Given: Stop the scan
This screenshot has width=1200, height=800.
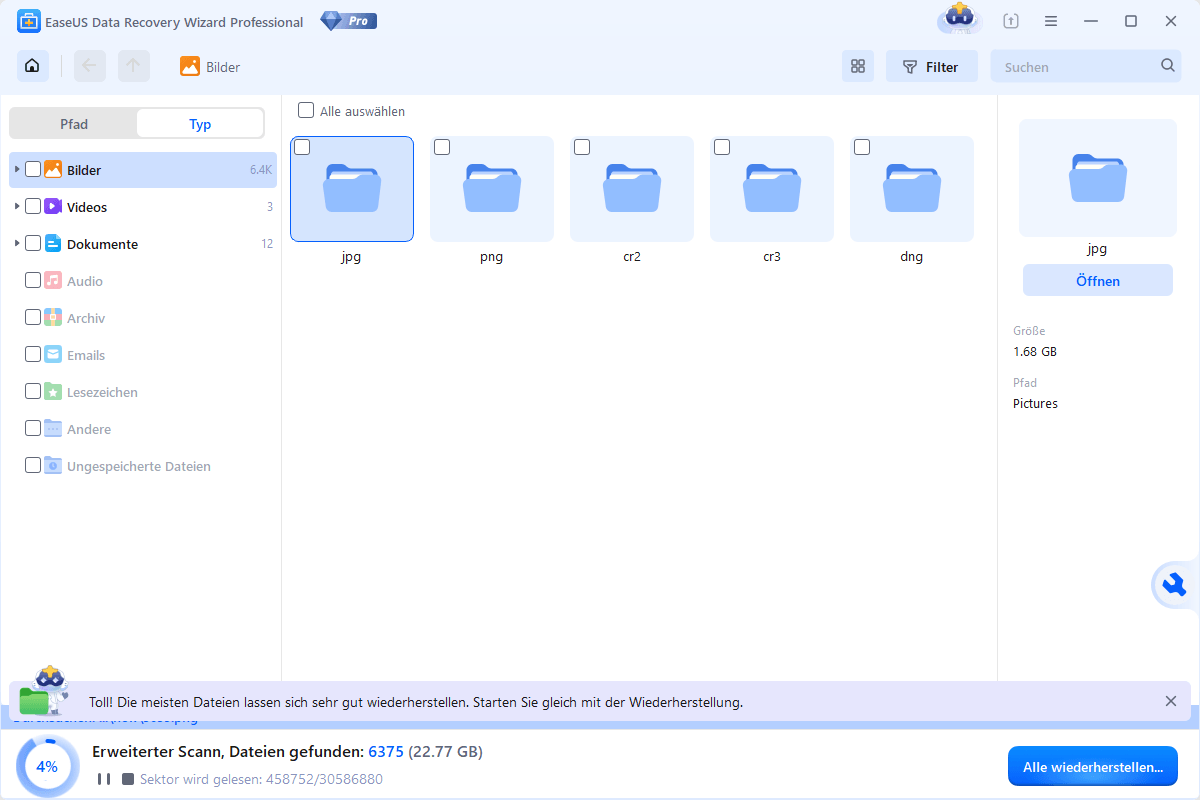Looking at the screenshot, I should click(128, 779).
